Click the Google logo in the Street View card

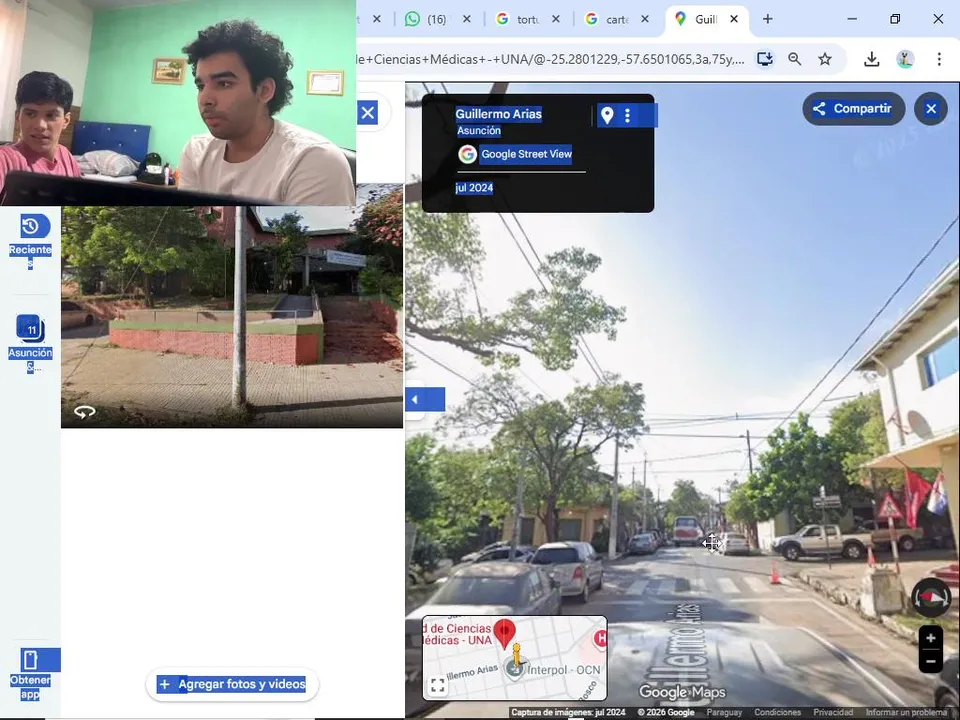coord(467,154)
